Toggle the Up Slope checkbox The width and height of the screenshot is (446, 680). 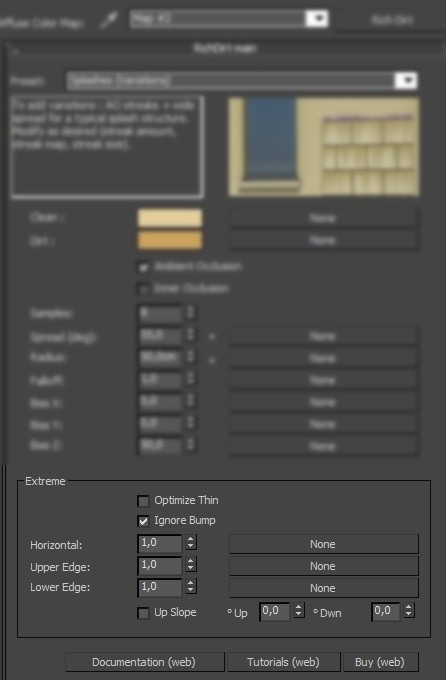point(143,613)
